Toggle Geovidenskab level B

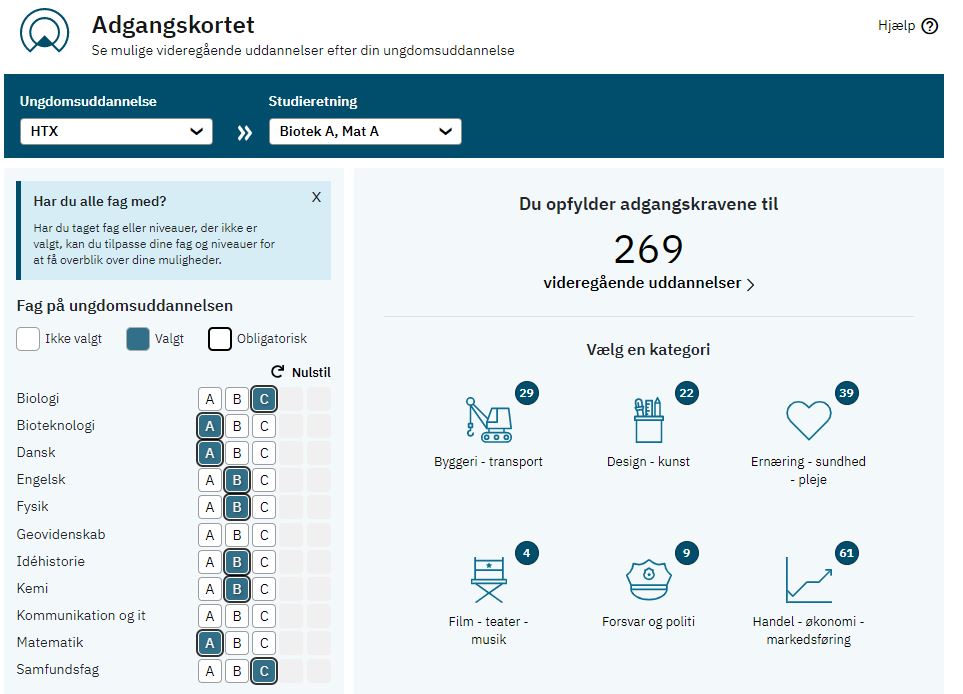[x=236, y=535]
